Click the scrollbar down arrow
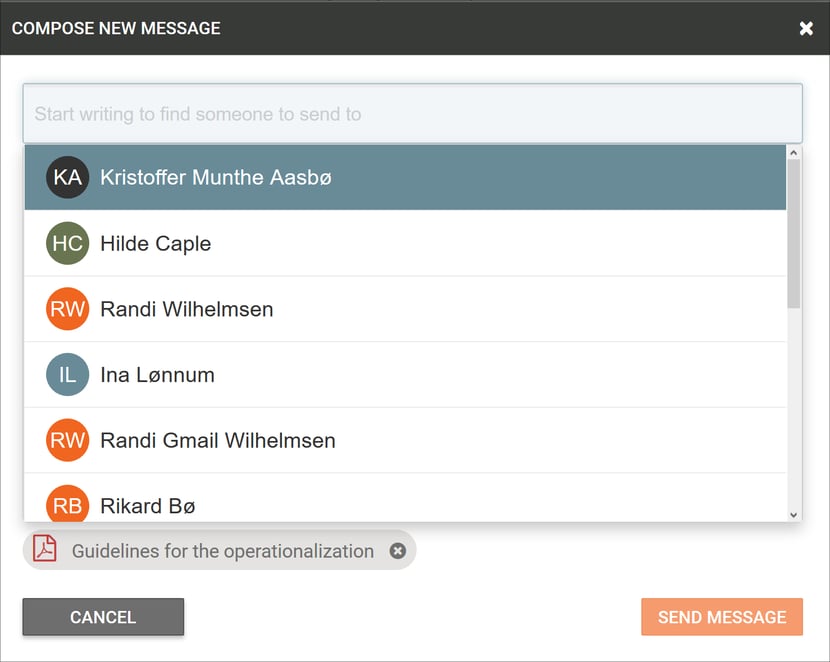The width and height of the screenshot is (830, 662). click(793, 515)
